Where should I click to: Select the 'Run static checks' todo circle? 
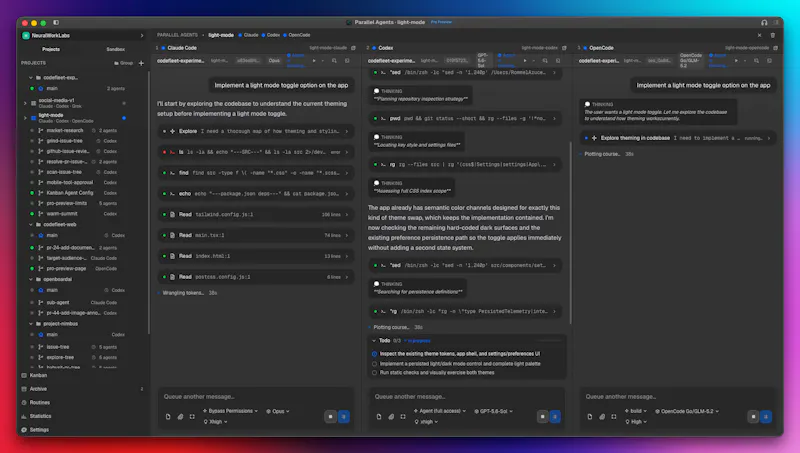tap(374, 373)
